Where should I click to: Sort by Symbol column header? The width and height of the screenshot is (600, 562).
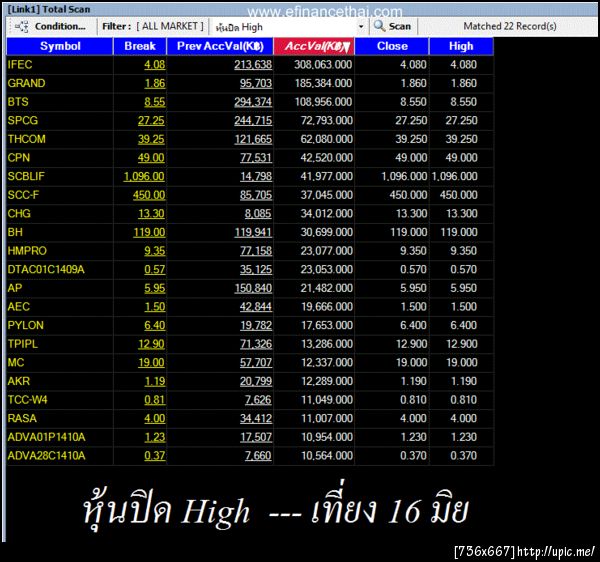click(x=60, y=46)
